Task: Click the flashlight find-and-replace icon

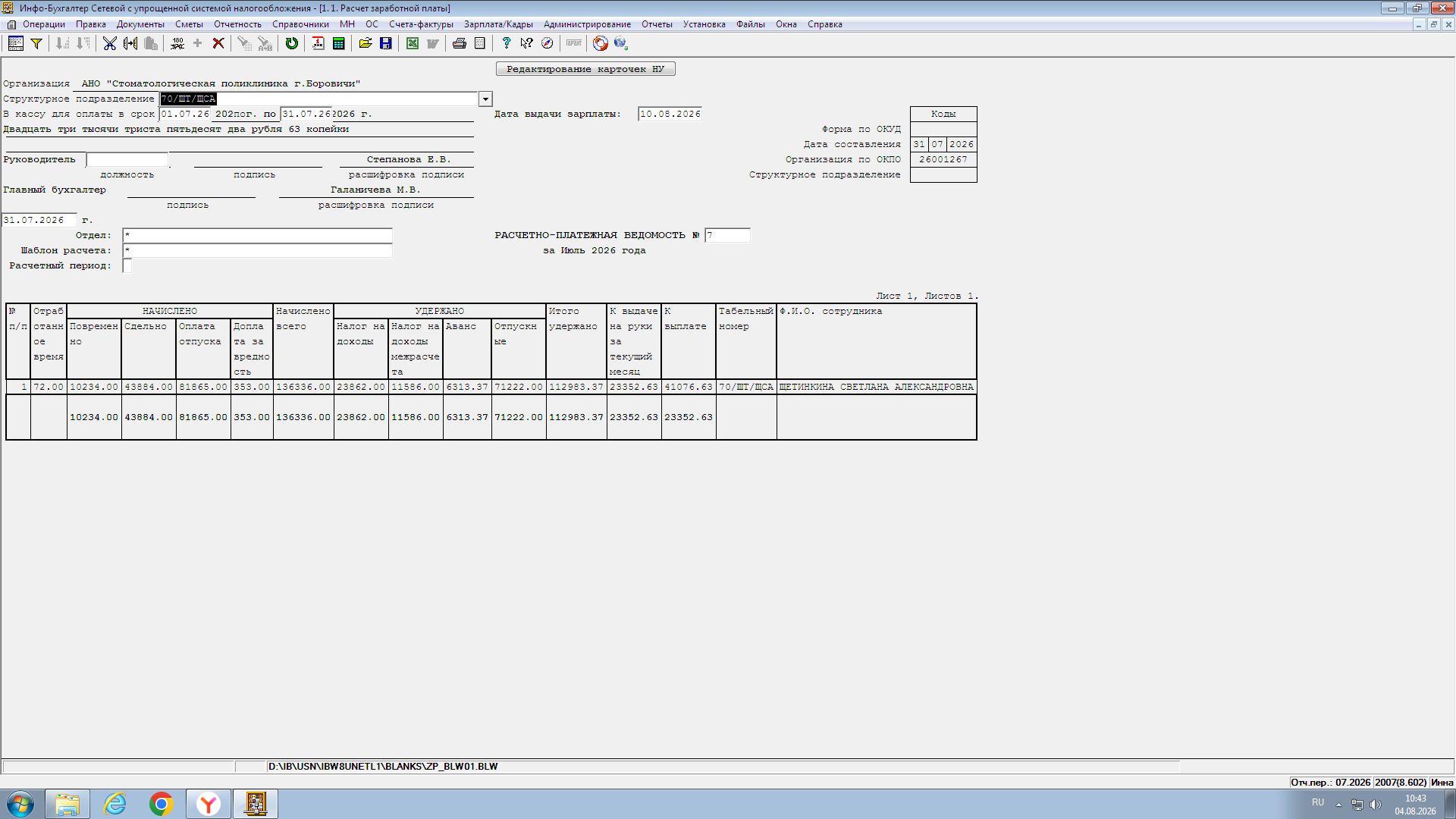Action: pyautogui.click(x=265, y=43)
